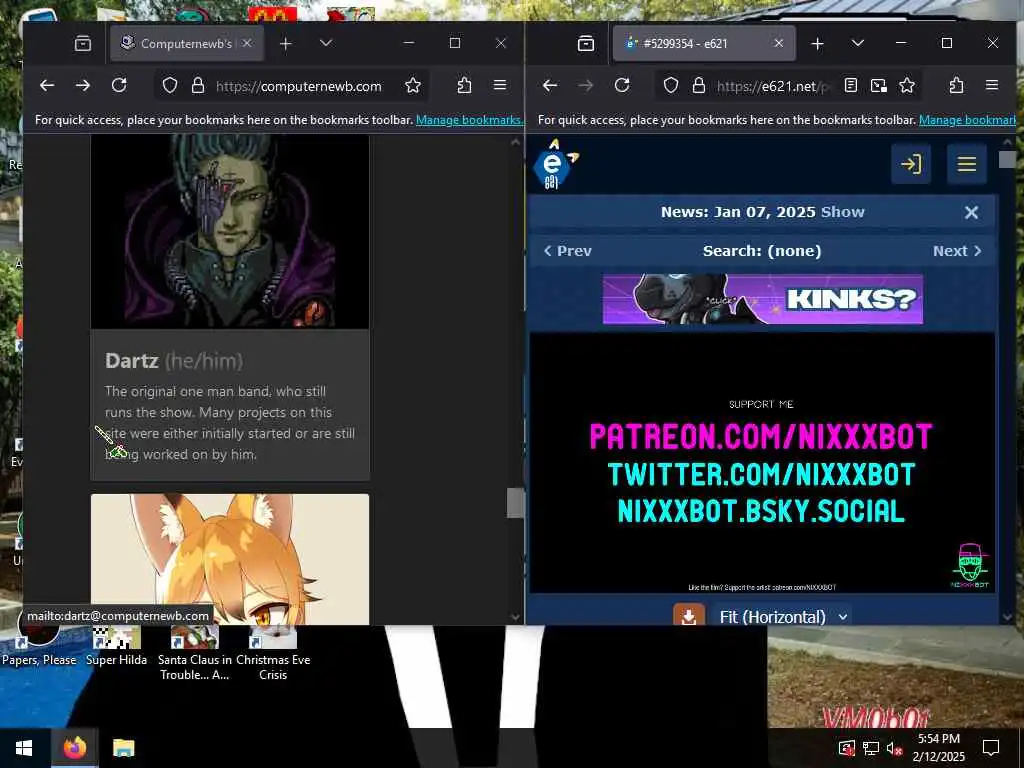Click the post video with NIXXXBOT links
Image resolution: width=1024 pixels, height=768 pixels.
coord(762,463)
